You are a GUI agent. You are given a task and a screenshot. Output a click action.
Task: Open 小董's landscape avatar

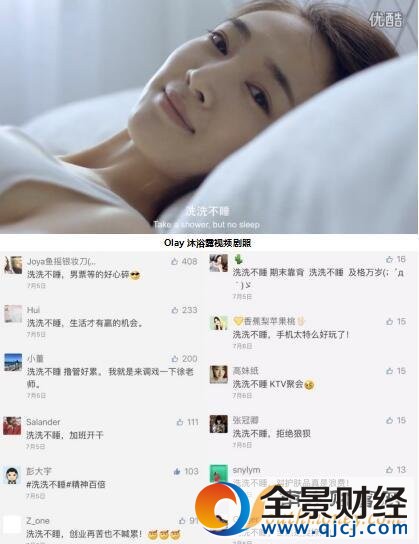[x=13, y=362]
